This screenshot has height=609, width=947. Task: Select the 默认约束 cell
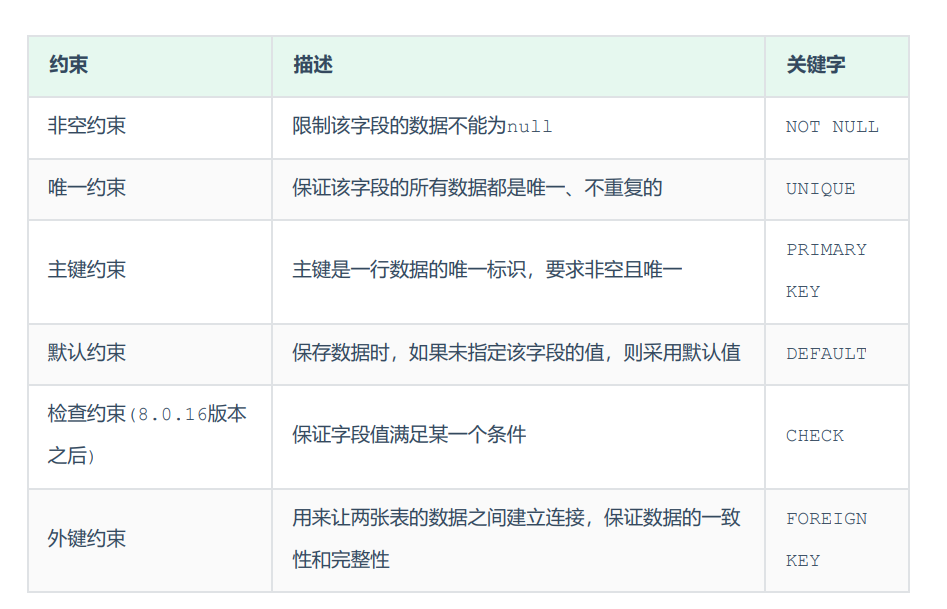click(87, 353)
